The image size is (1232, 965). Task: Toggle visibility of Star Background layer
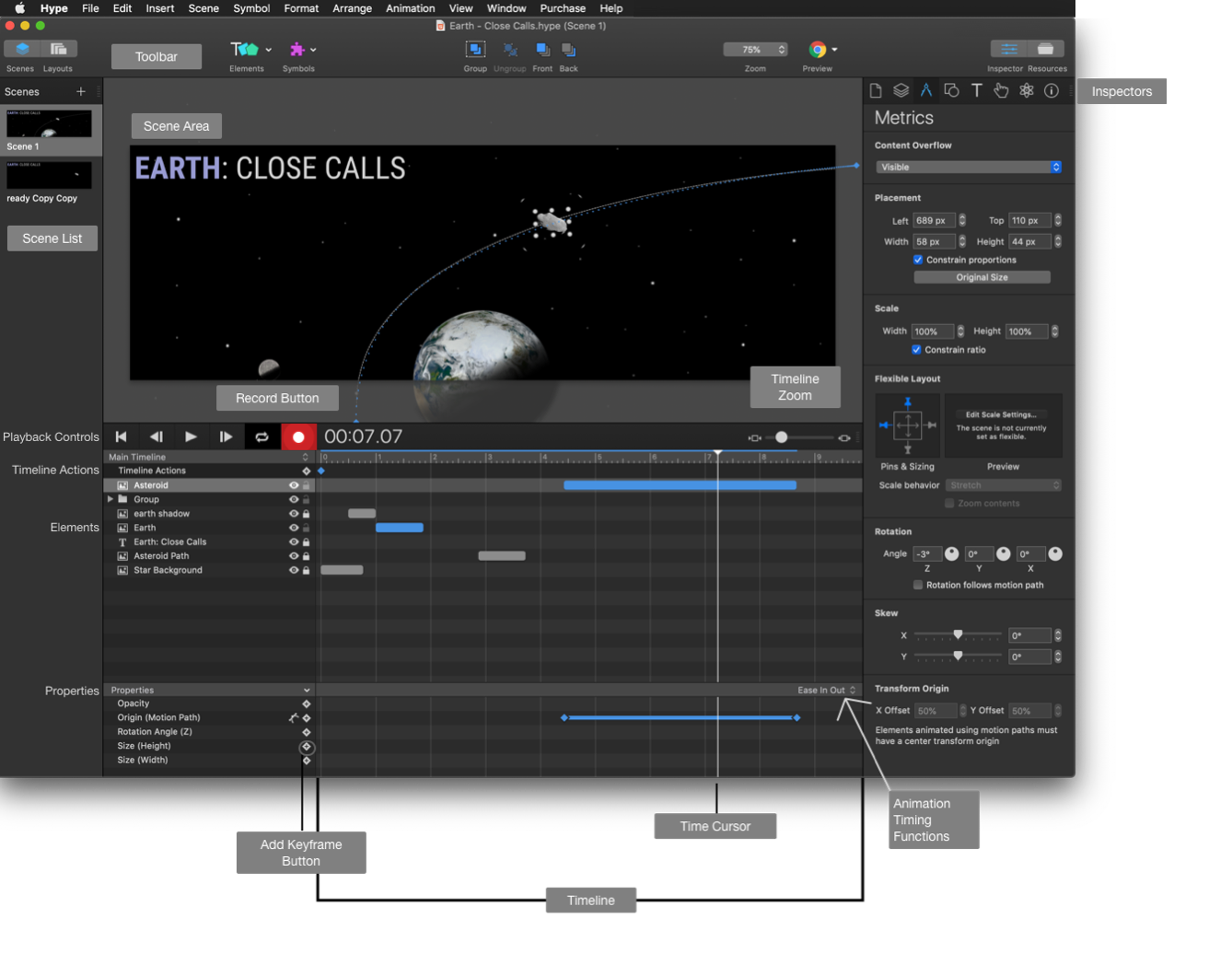[294, 570]
